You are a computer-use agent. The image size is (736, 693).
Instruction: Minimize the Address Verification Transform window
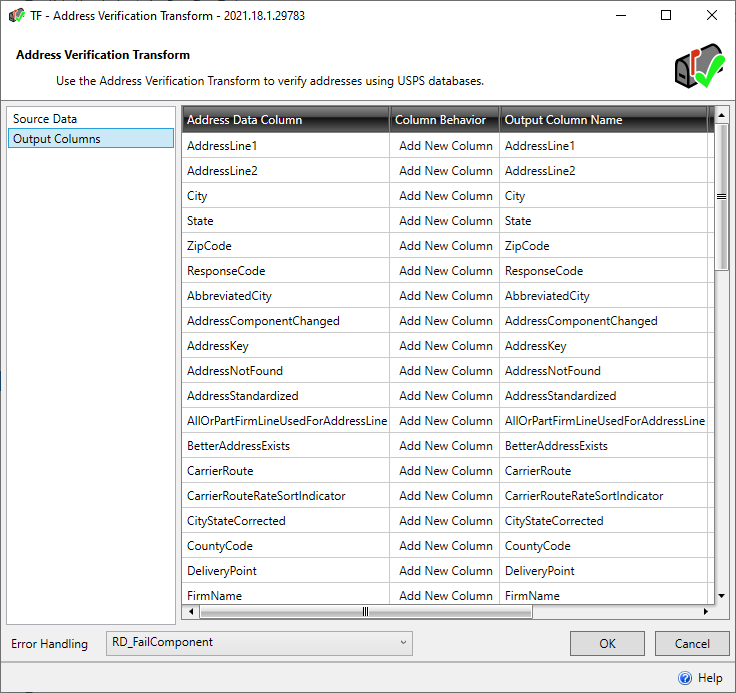click(x=621, y=15)
